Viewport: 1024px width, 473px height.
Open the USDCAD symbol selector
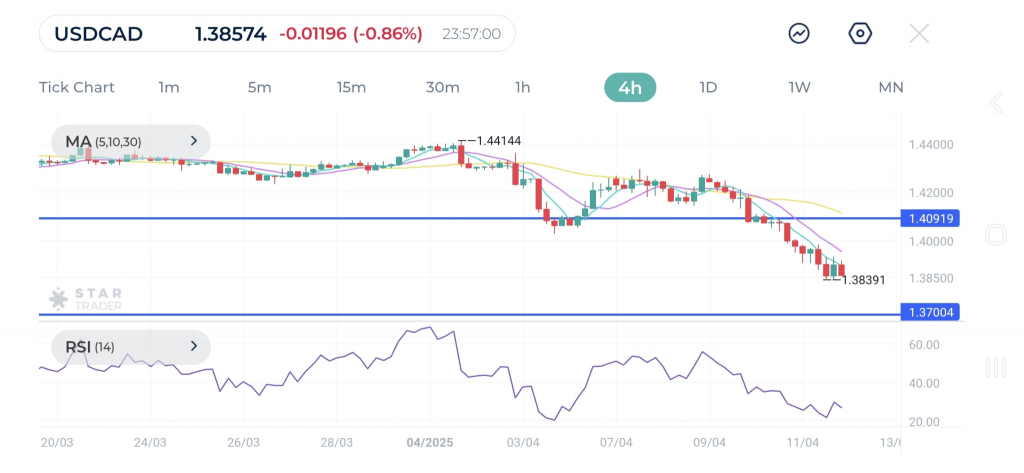point(98,33)
